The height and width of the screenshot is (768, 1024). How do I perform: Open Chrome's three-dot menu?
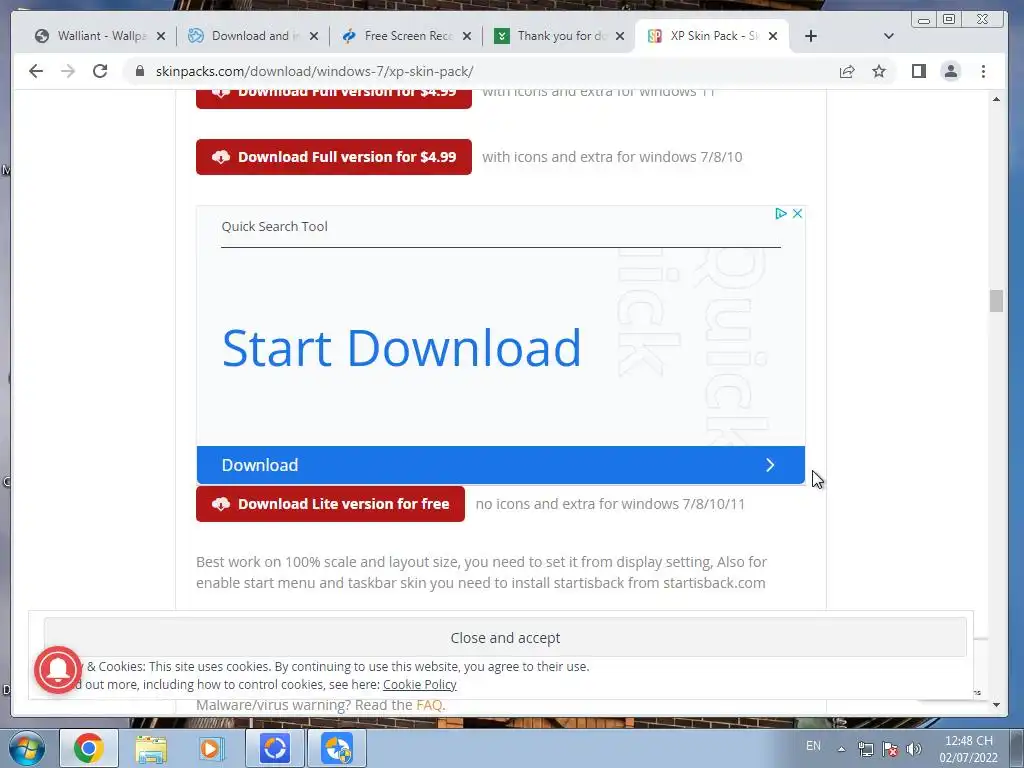983,71
